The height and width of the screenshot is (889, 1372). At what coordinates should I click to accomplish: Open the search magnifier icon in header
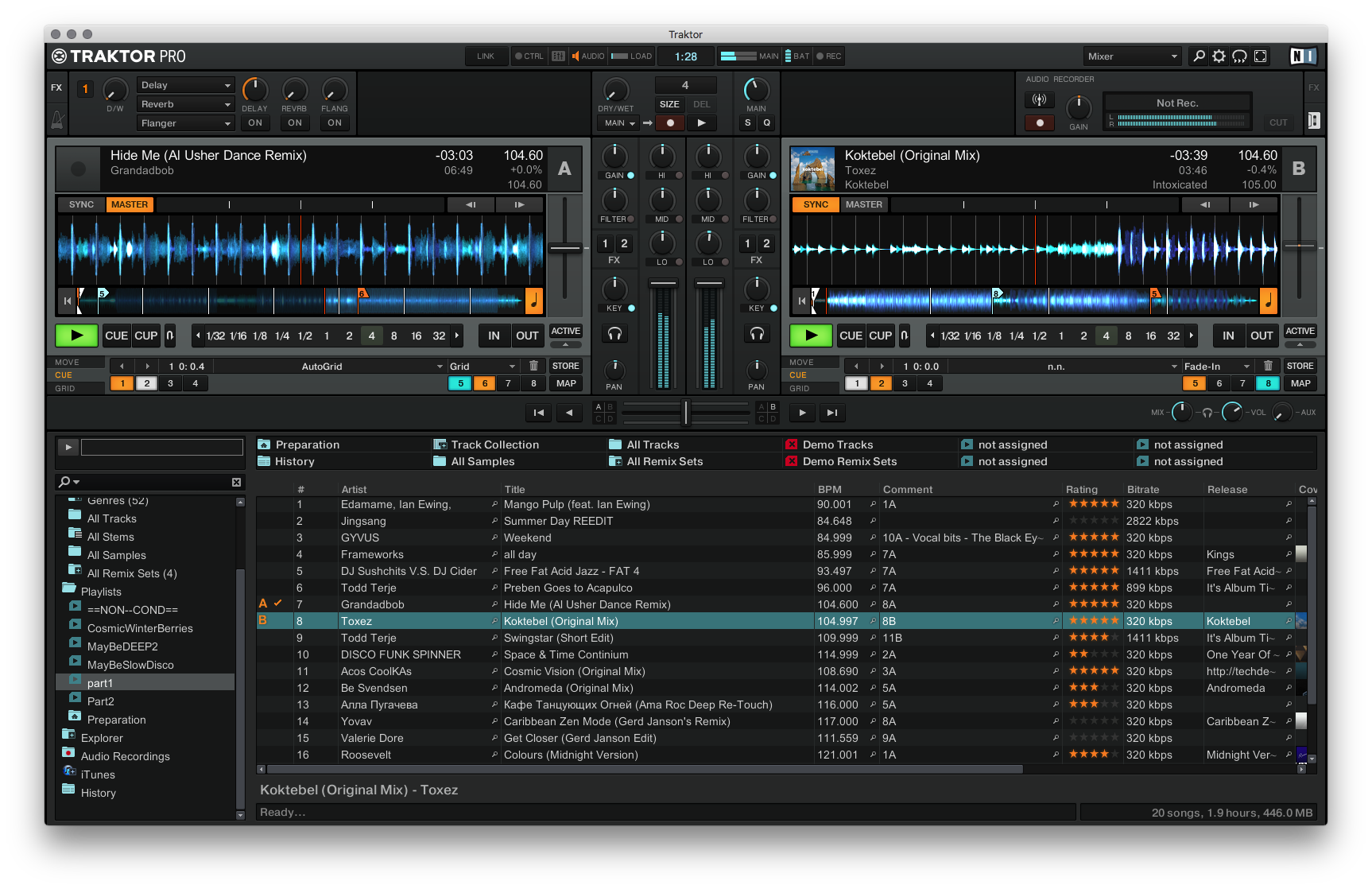coord(1199,56)
